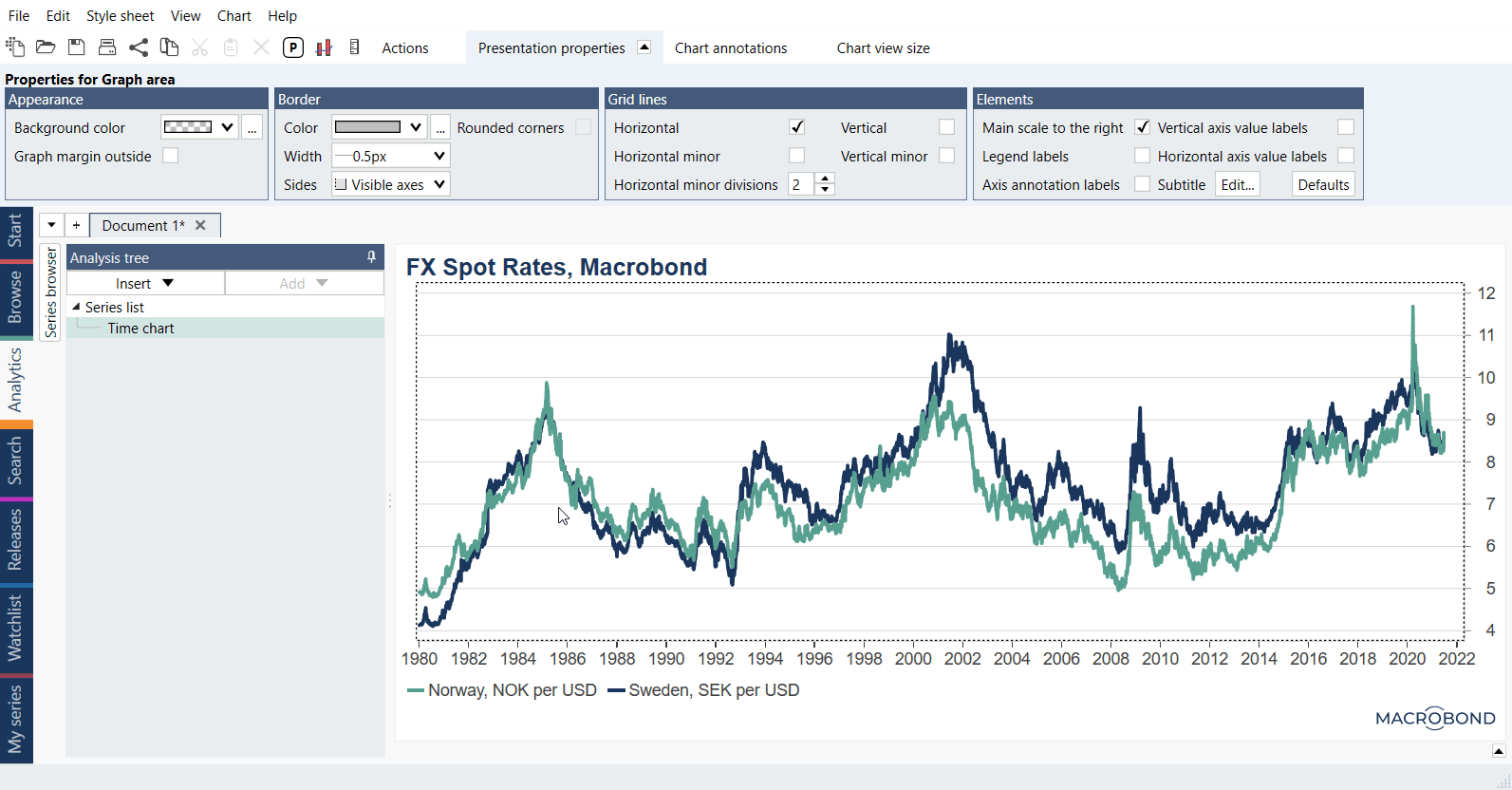The image size is (1512, 790).
Task: Open more background color options button
Action: 252,127
